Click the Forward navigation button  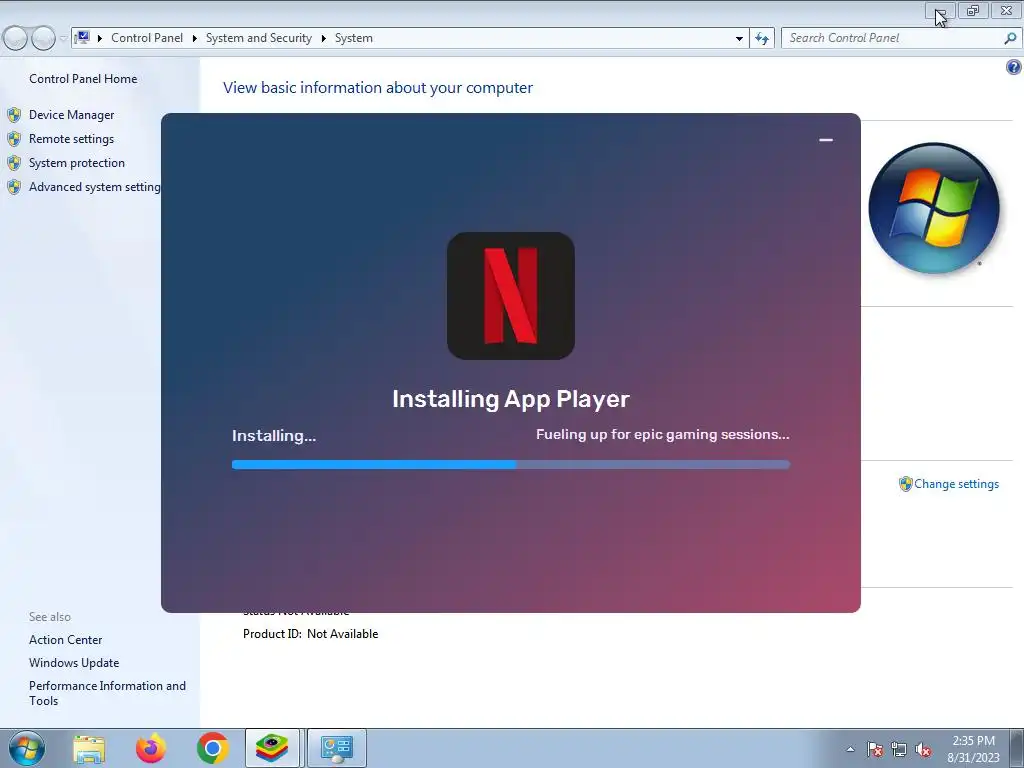pyautogui.click(x=43, y=38)
